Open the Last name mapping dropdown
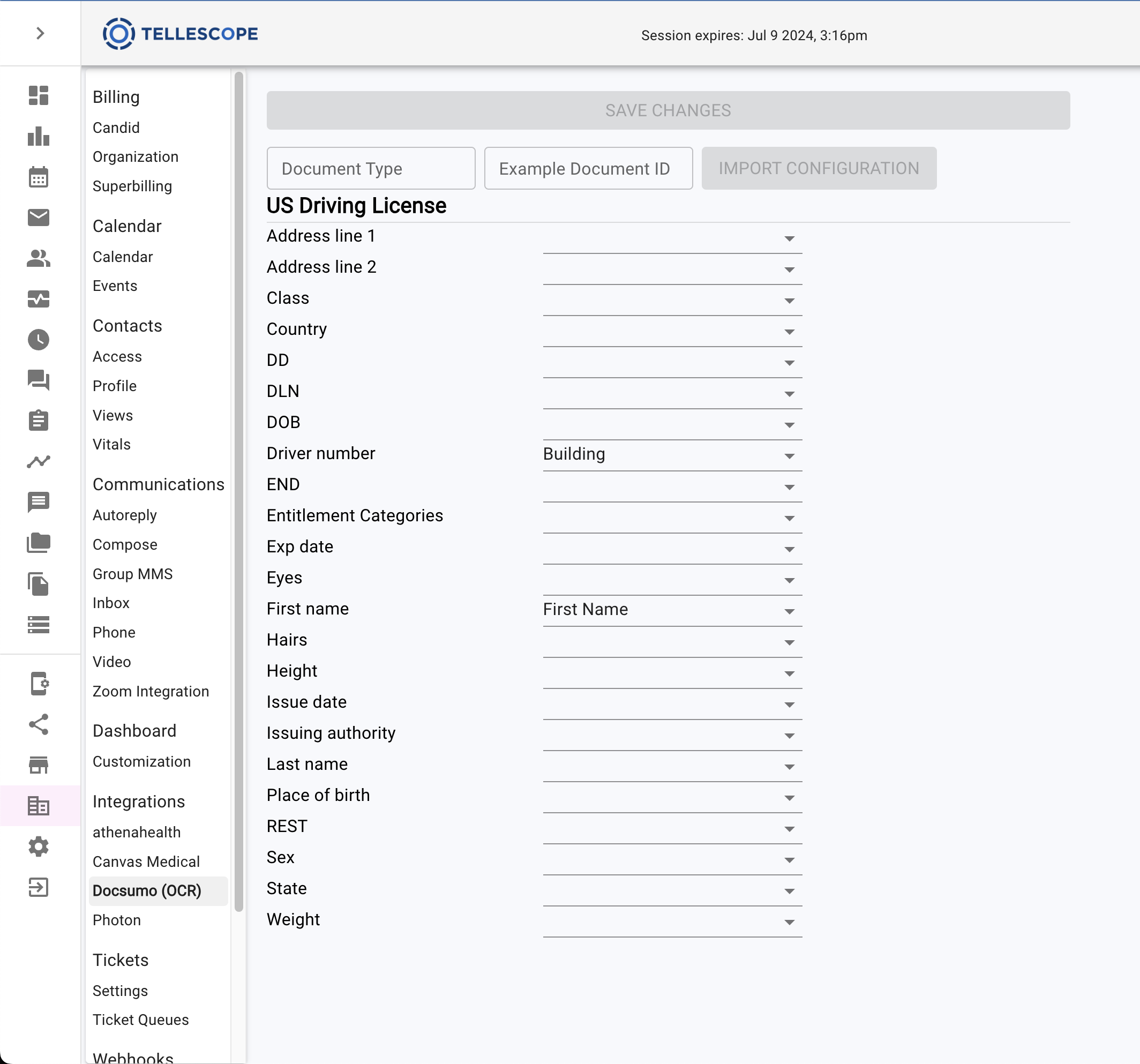 (x=672, y=766)
